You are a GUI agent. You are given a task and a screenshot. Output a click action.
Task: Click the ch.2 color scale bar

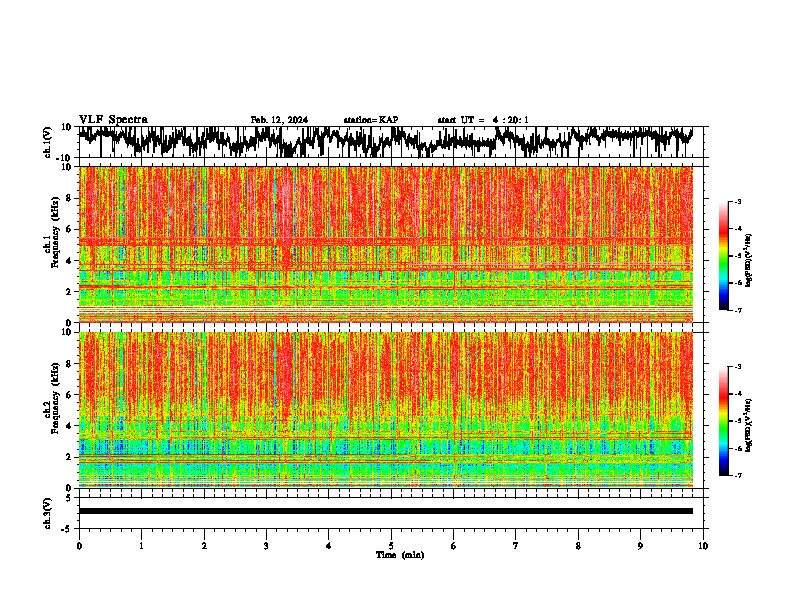pyautogui.click(x=724, y=421)
